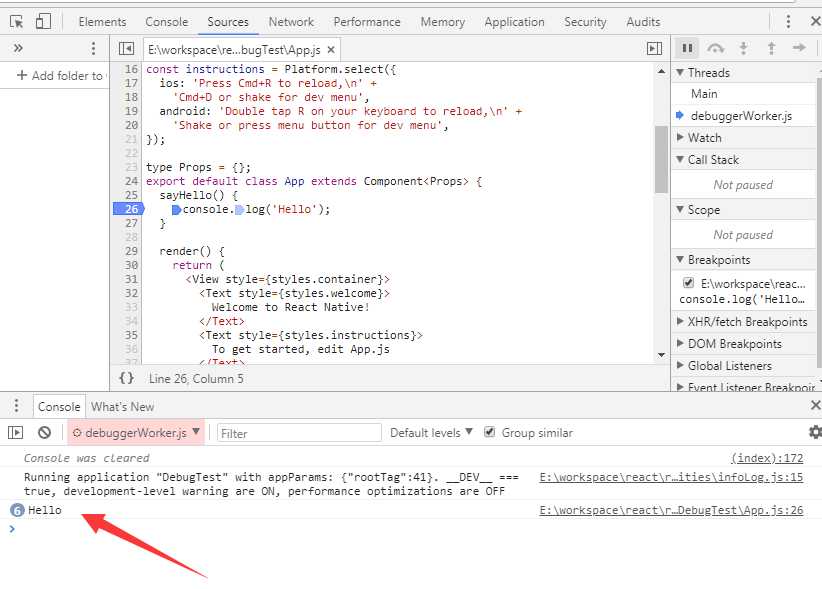
Task: Show more navigator tabs (double chevron)
Action: coord(18,48)
